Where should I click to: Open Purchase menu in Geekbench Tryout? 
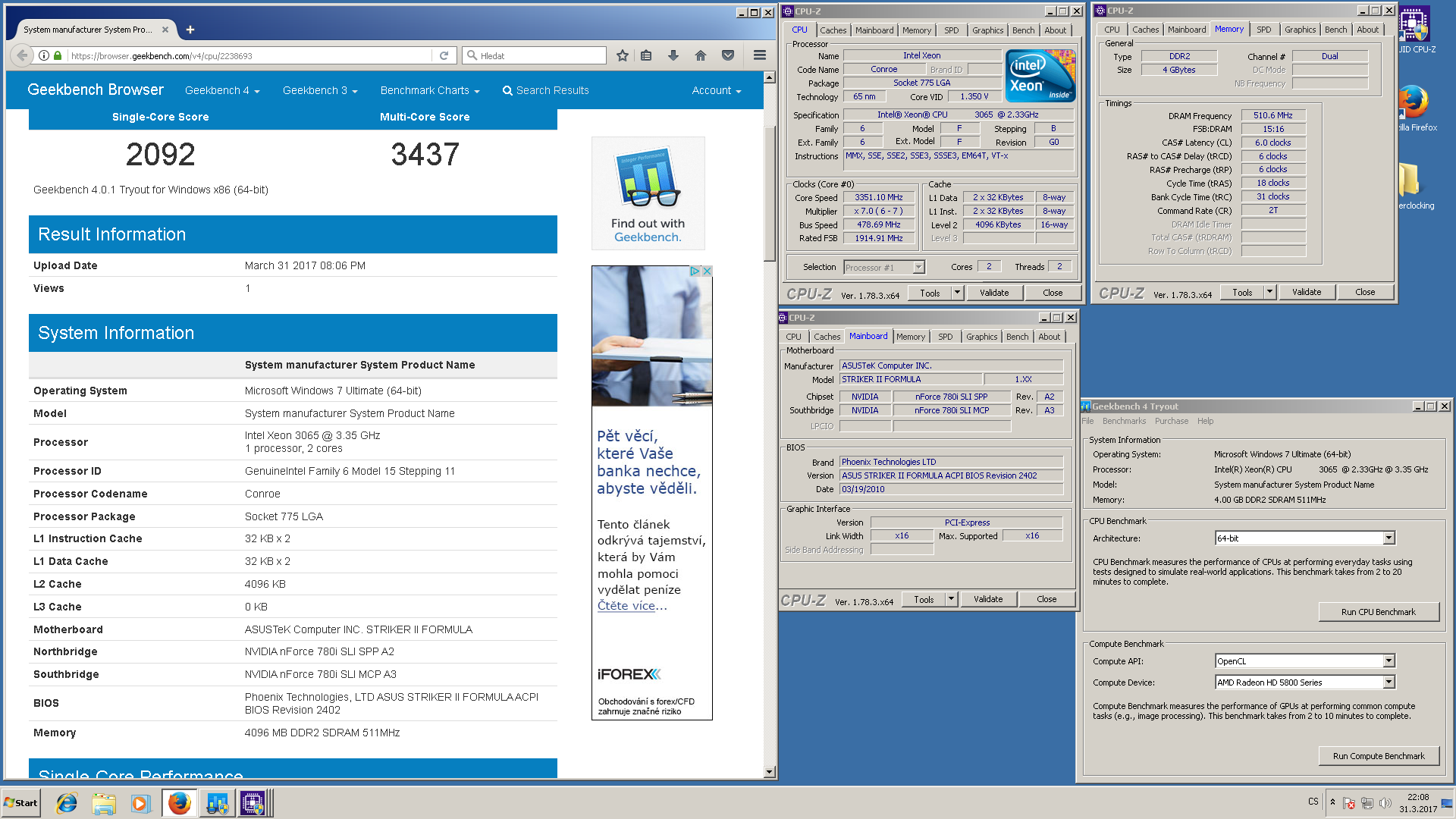pyautogui.click(x=1172, y=421)
